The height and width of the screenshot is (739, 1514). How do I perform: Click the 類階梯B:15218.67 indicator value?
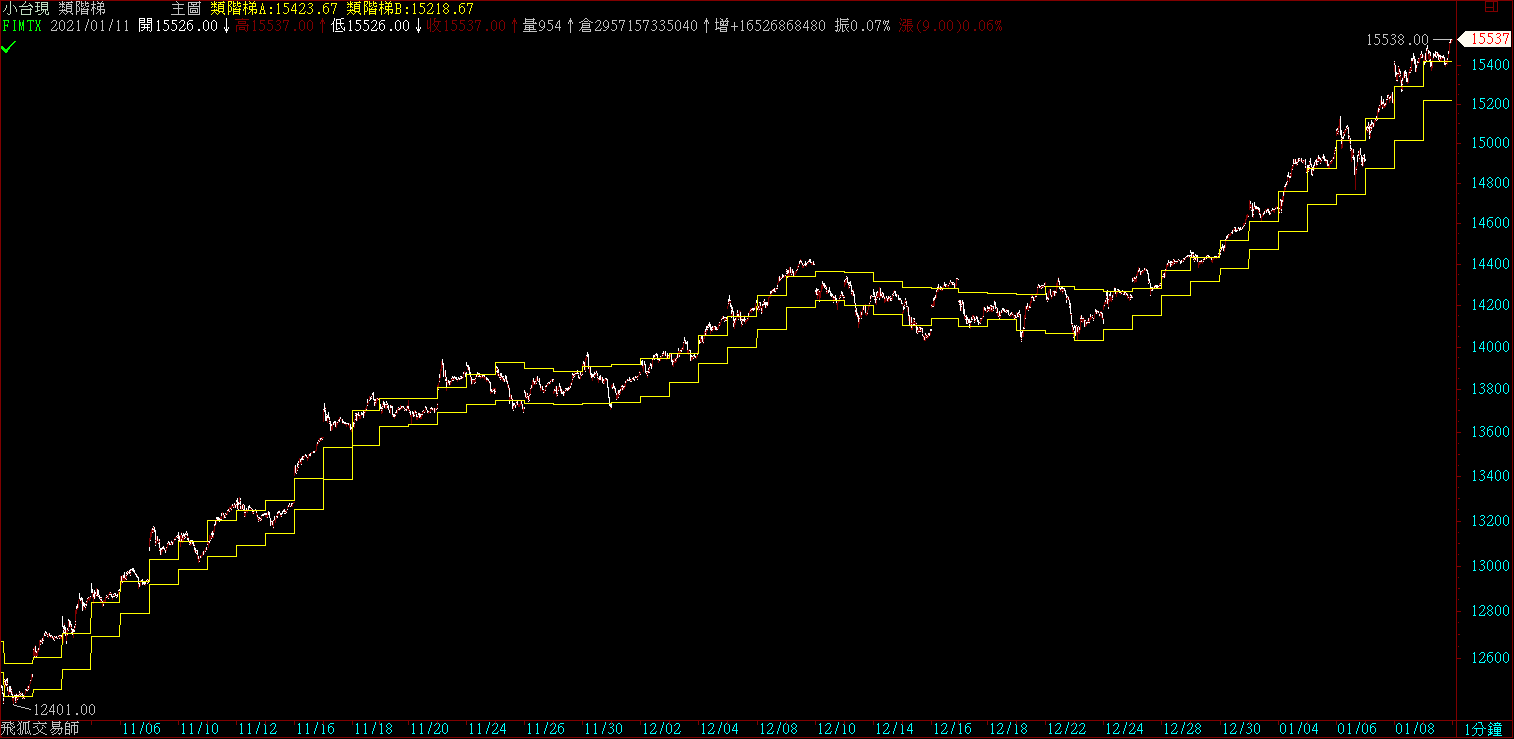click(410, 8)
